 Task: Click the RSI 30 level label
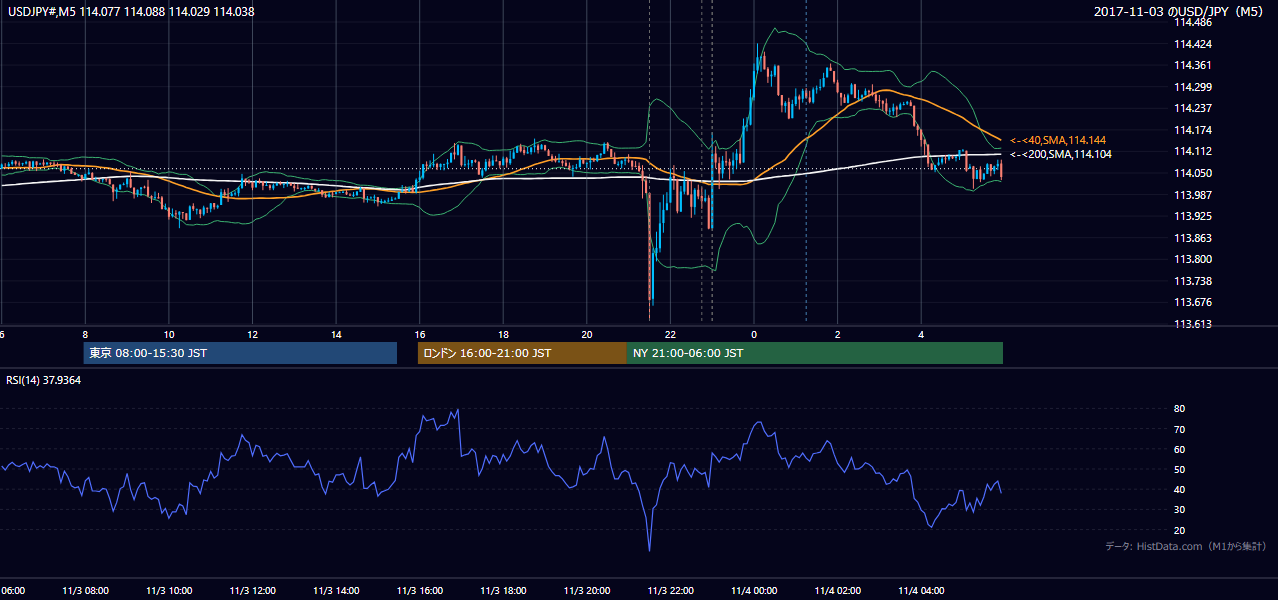[1180, 510]
